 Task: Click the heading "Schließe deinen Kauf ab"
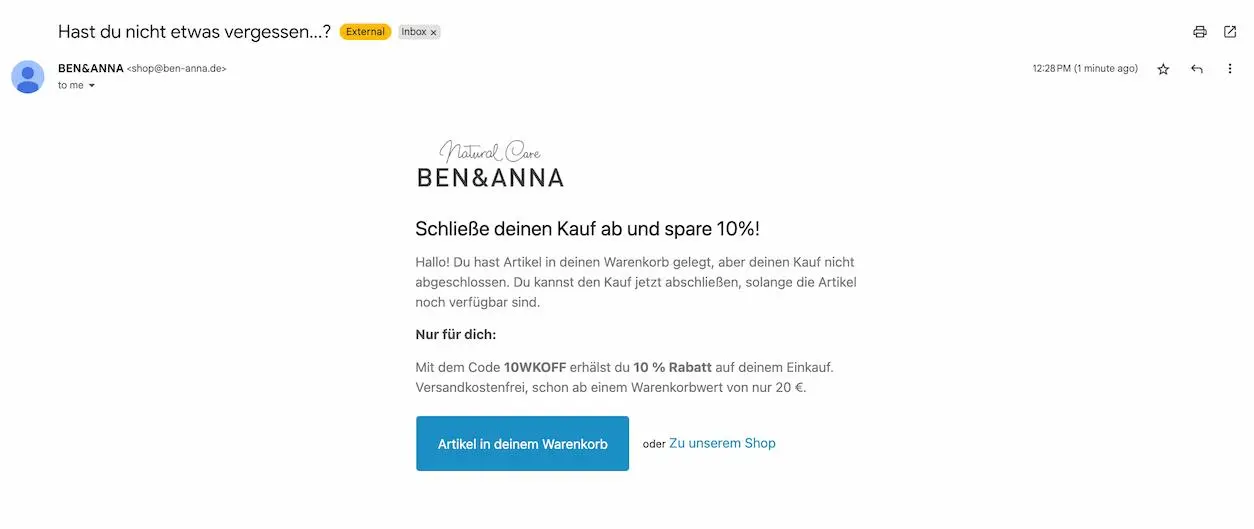click(587, 228)
